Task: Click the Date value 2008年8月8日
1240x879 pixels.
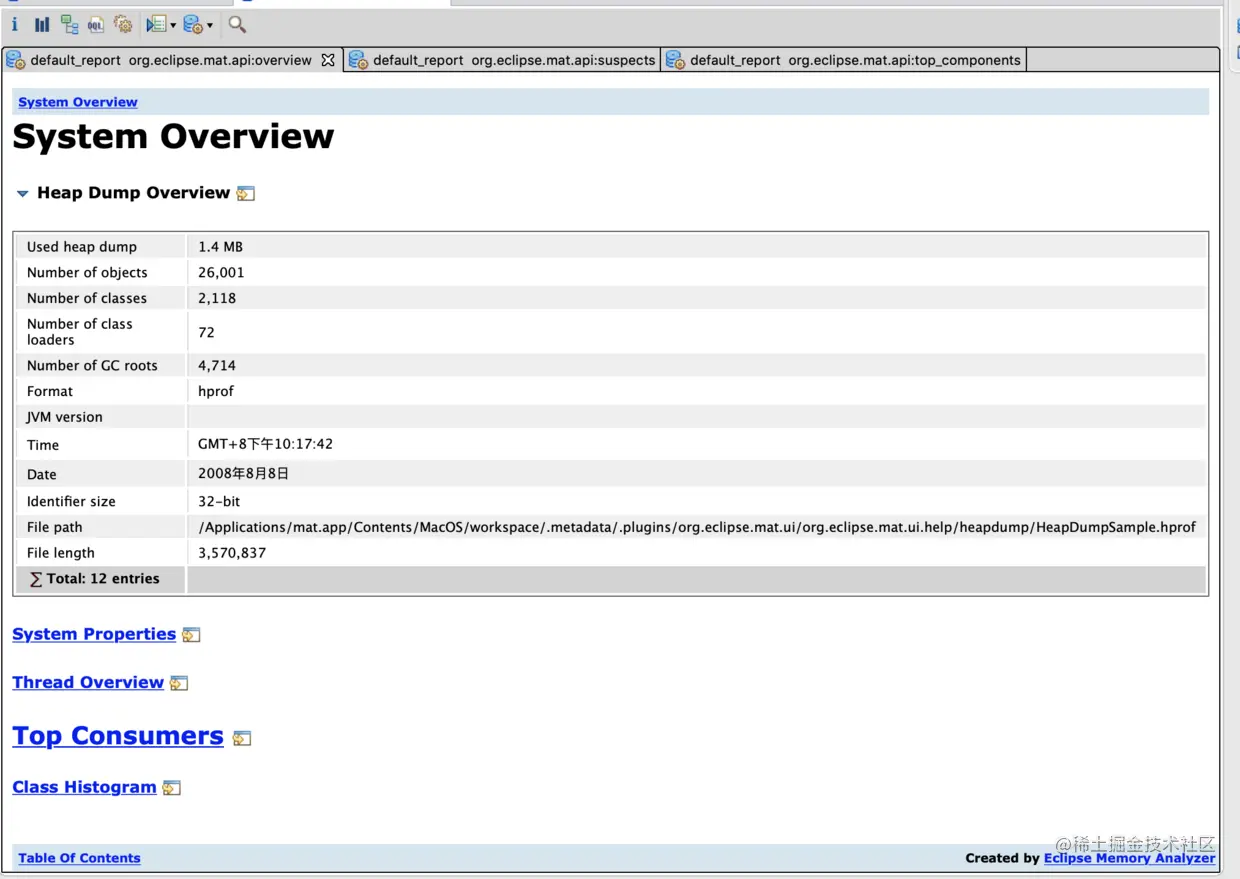Action: (x=243, y=474)
